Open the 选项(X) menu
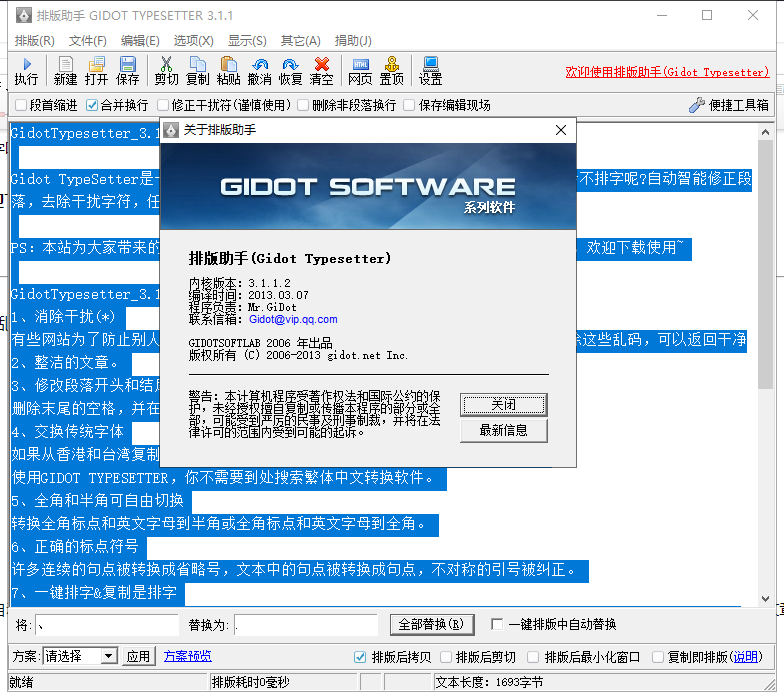Viewport: 784px width, 699px height. coord(194,40)
